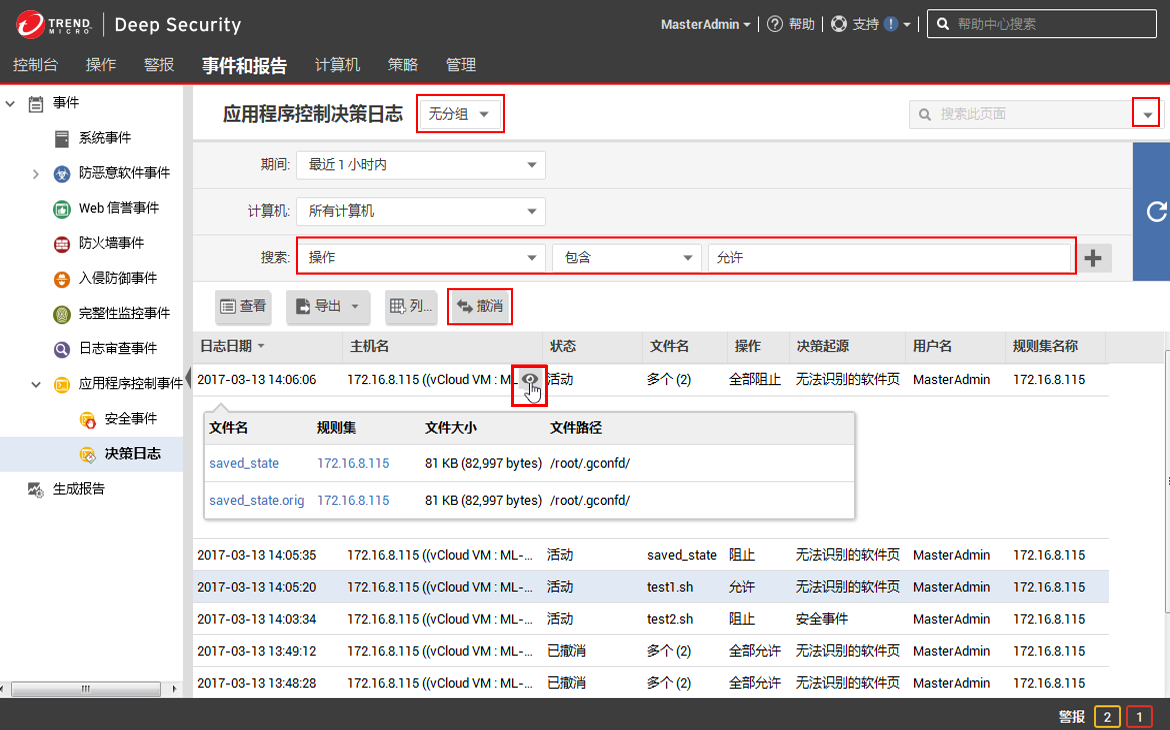Click the 查看 view button

click(244, 306)
